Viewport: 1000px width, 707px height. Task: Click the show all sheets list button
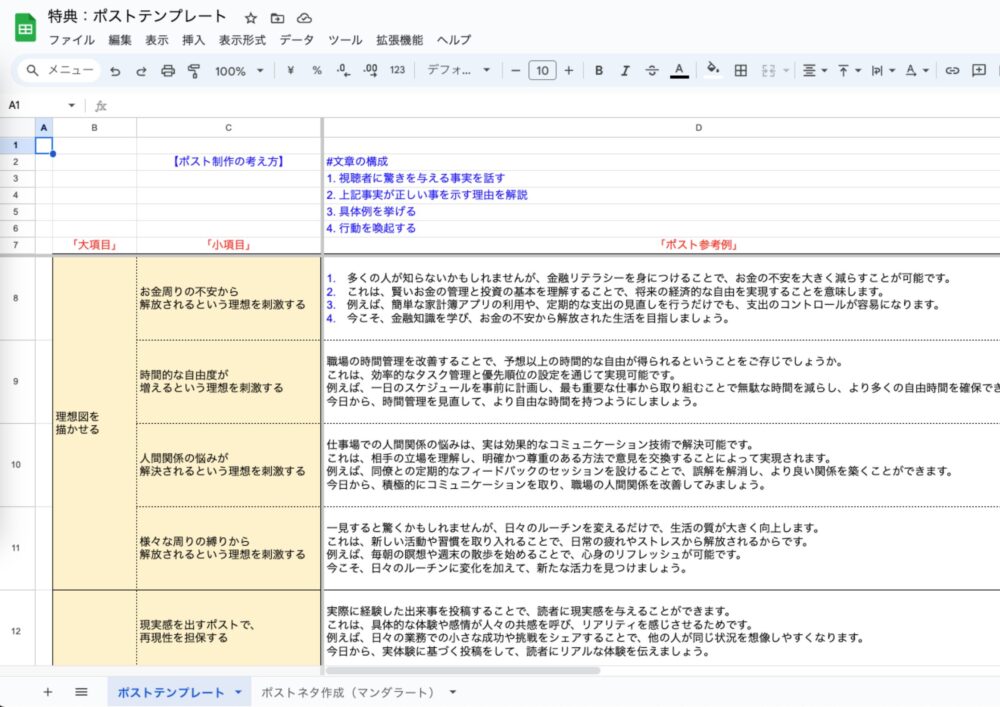(81, 692)
